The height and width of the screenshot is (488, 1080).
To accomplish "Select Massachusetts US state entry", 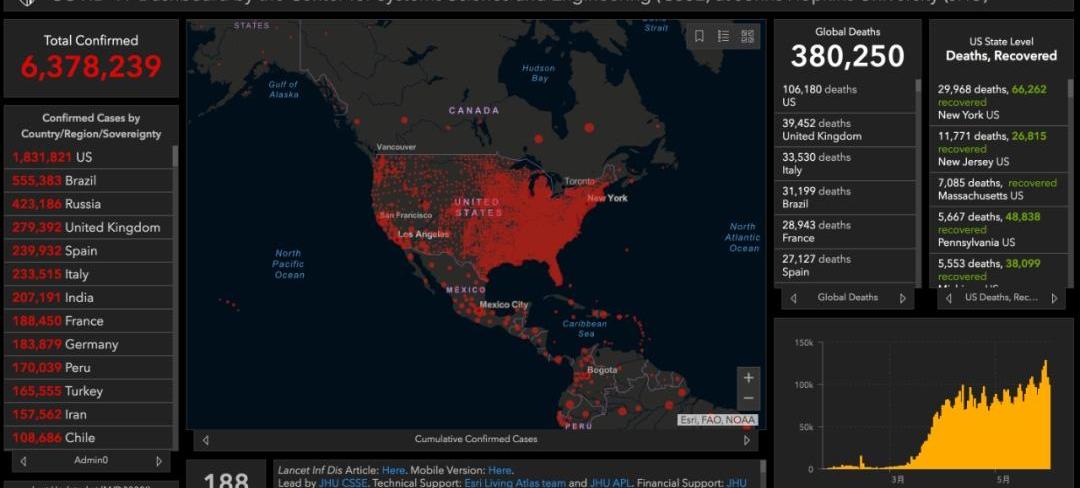I will (x=1001, y=189).
